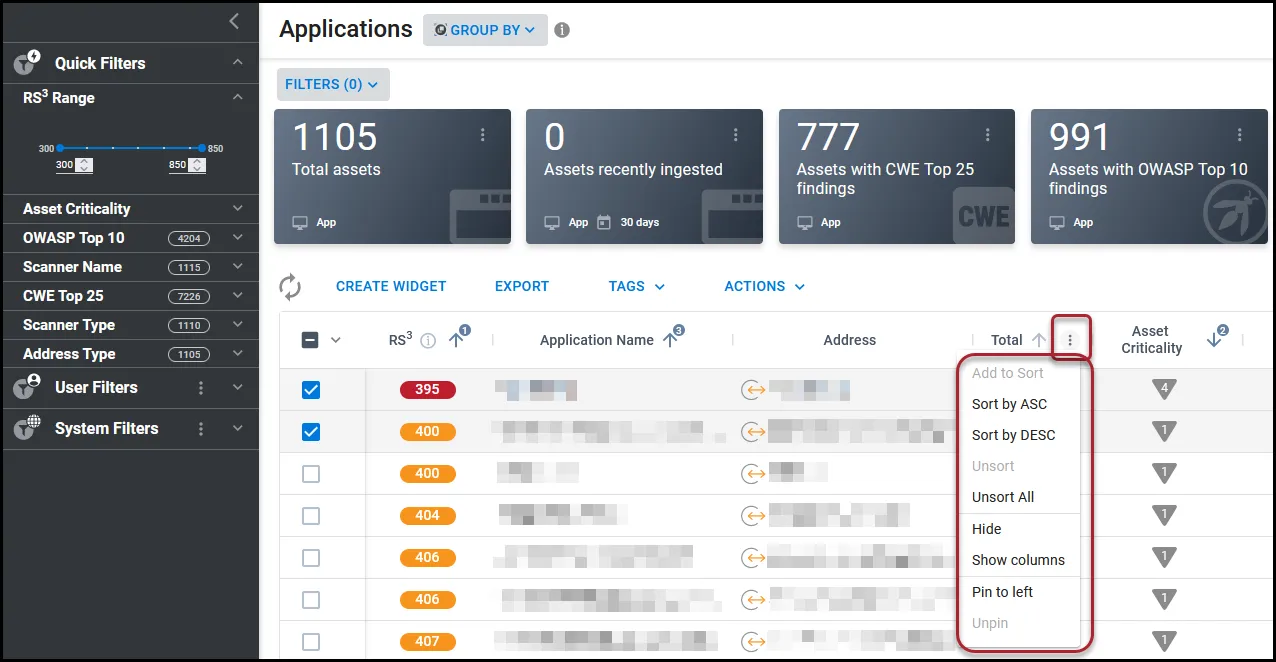Screen dimensions: 1276x662
Task: Click Application Name sort arrow
Action: pyautogui.click(x=671, y=340)
